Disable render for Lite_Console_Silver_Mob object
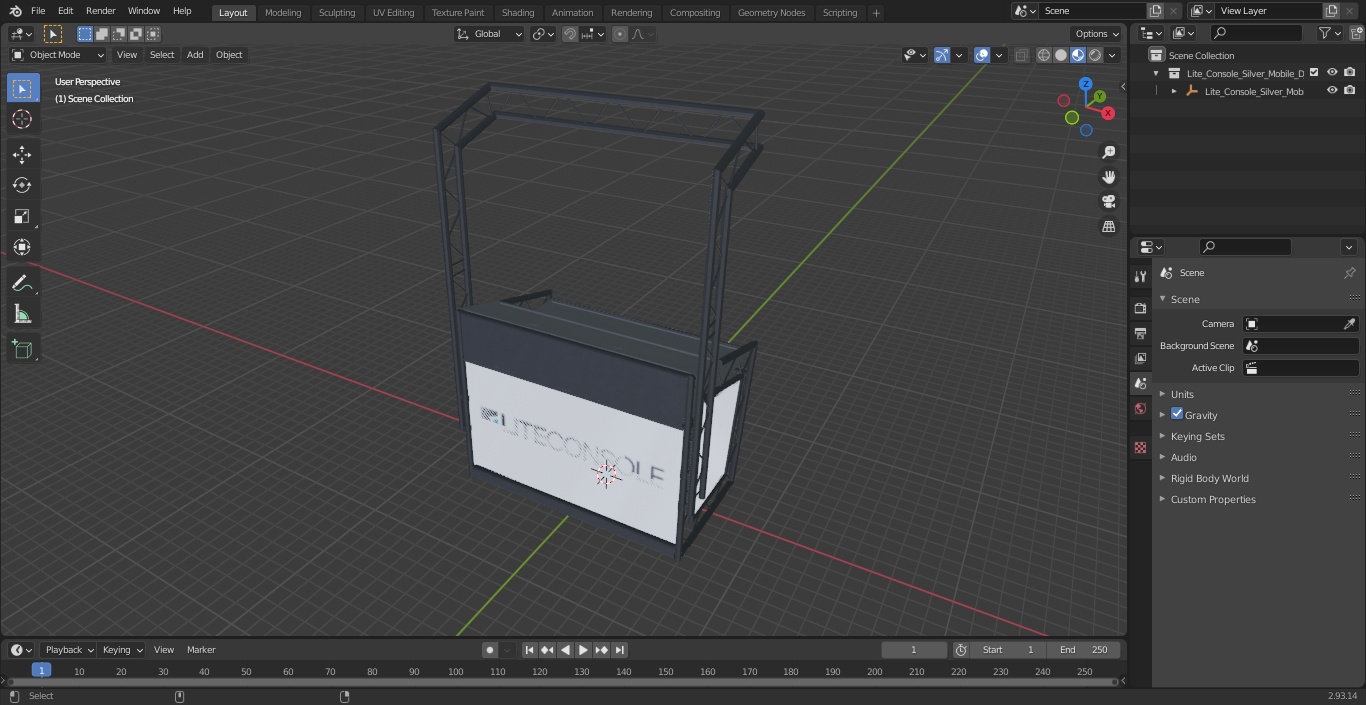The width and height of the screenshot is (1366, 705). click(1350, 91)
